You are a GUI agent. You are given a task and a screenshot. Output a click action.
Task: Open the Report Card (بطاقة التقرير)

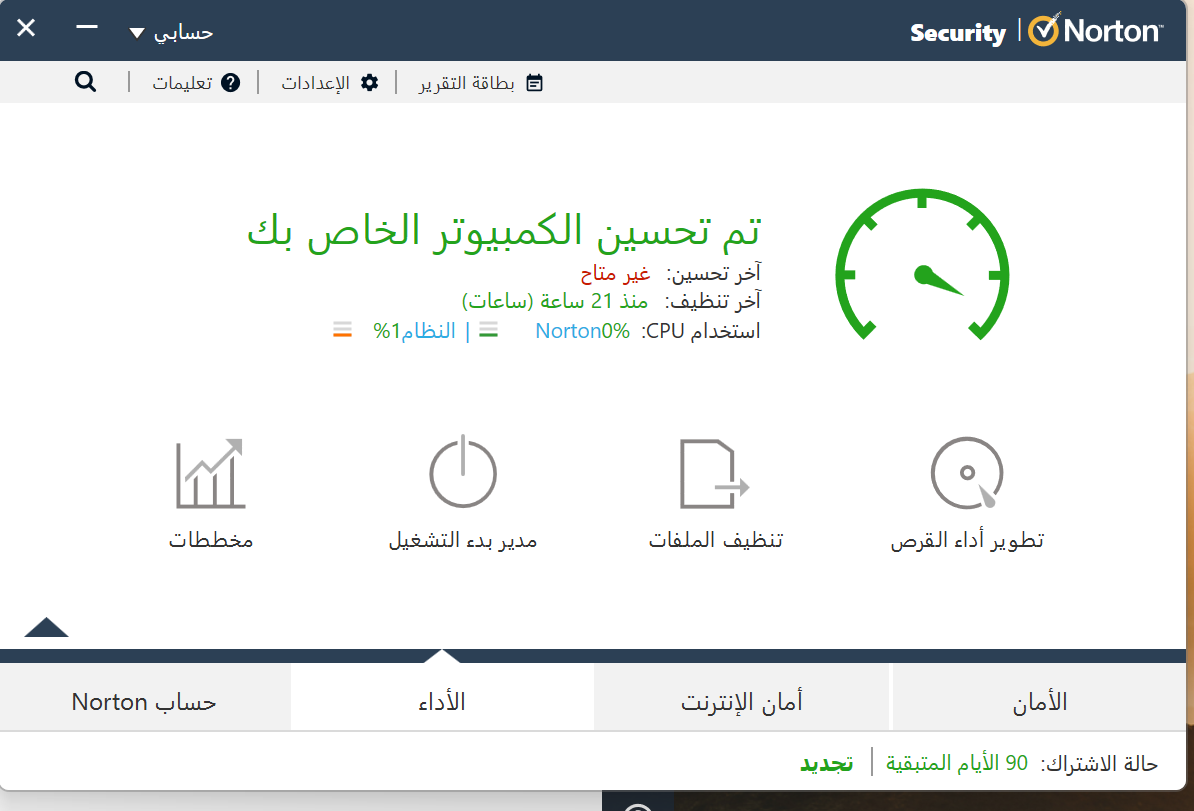[x=480, y=83]
